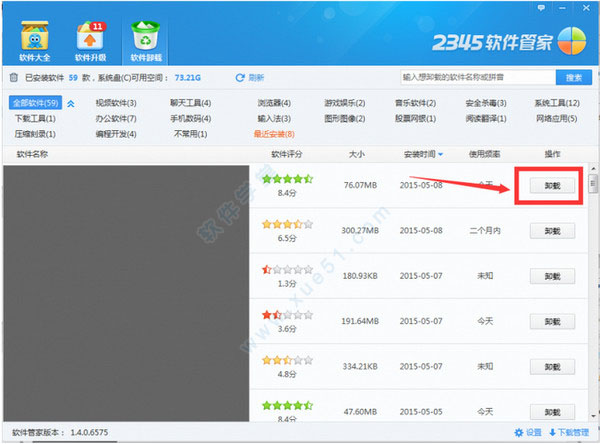The image size is (600, 444).
Task: Sort by 安装时间 dropdown arrow
Action: [440, 154]
